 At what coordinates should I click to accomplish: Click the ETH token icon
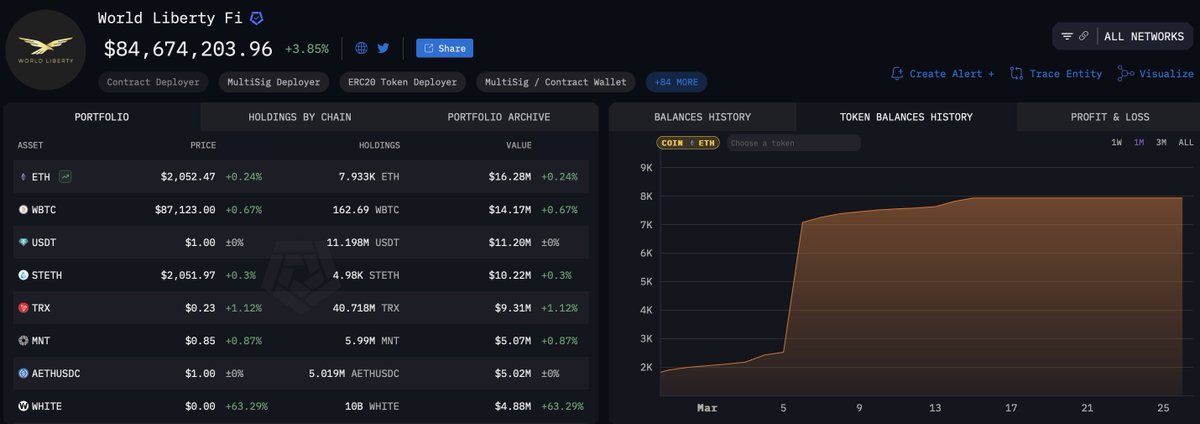tap(23, 177)
